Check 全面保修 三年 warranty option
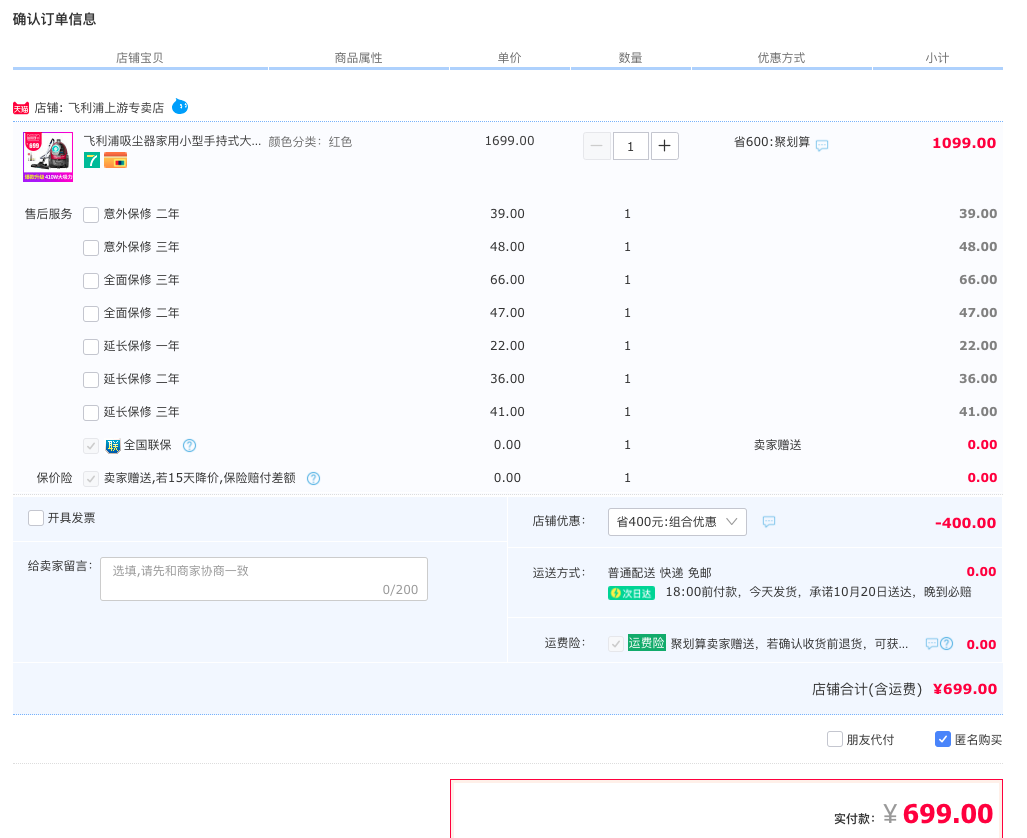The image size is (1027, 838). coord(91,280)
